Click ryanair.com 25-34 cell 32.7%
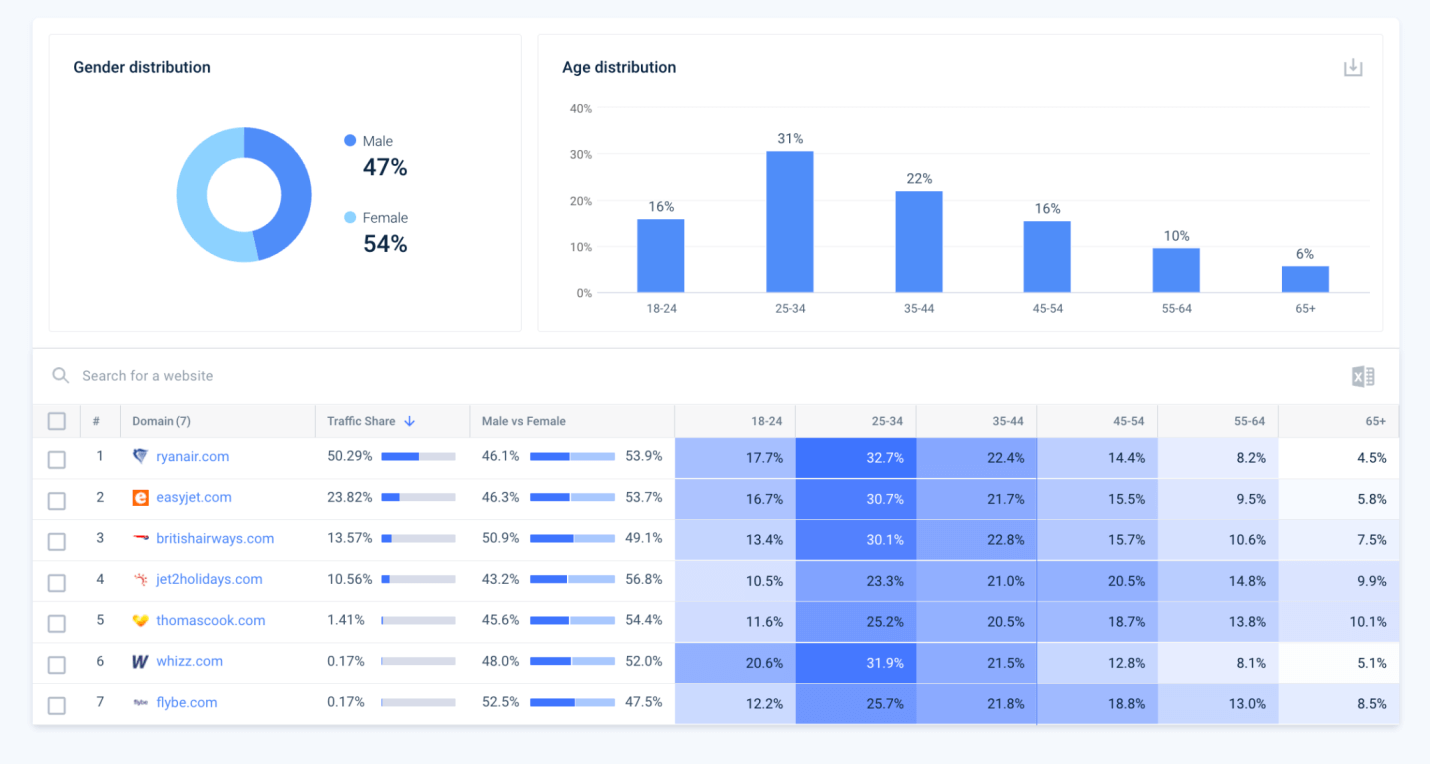The image size is (1430, 764). [x=856, y=458]
